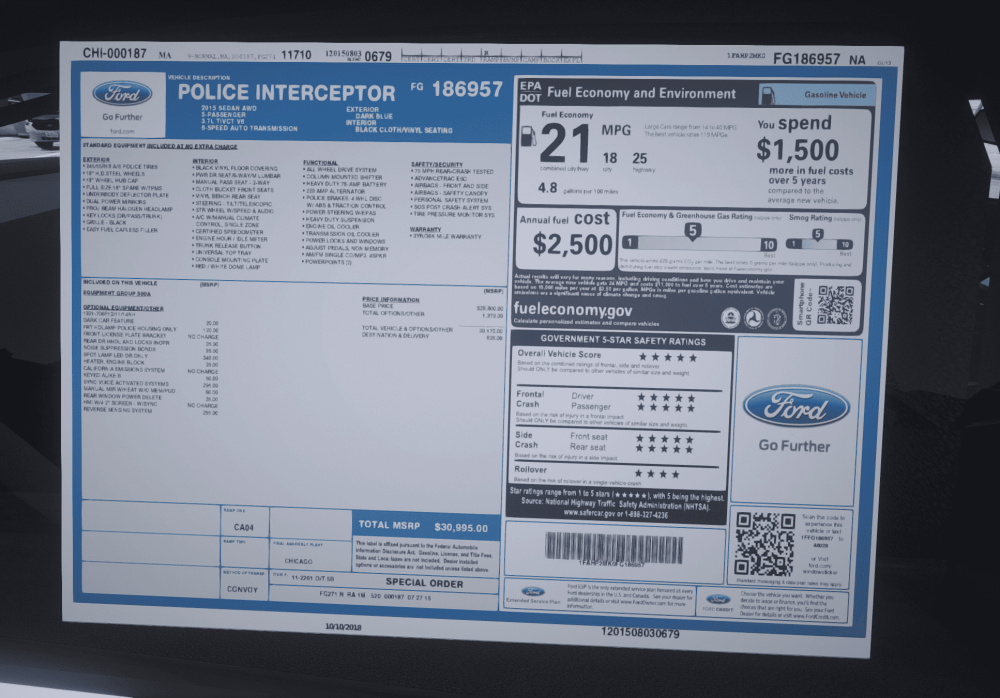The image size is (1000, 698).
Task: Click the 4.8 gallons per 100 miles value
Action: pyautogui.click(x=547, y=188)
